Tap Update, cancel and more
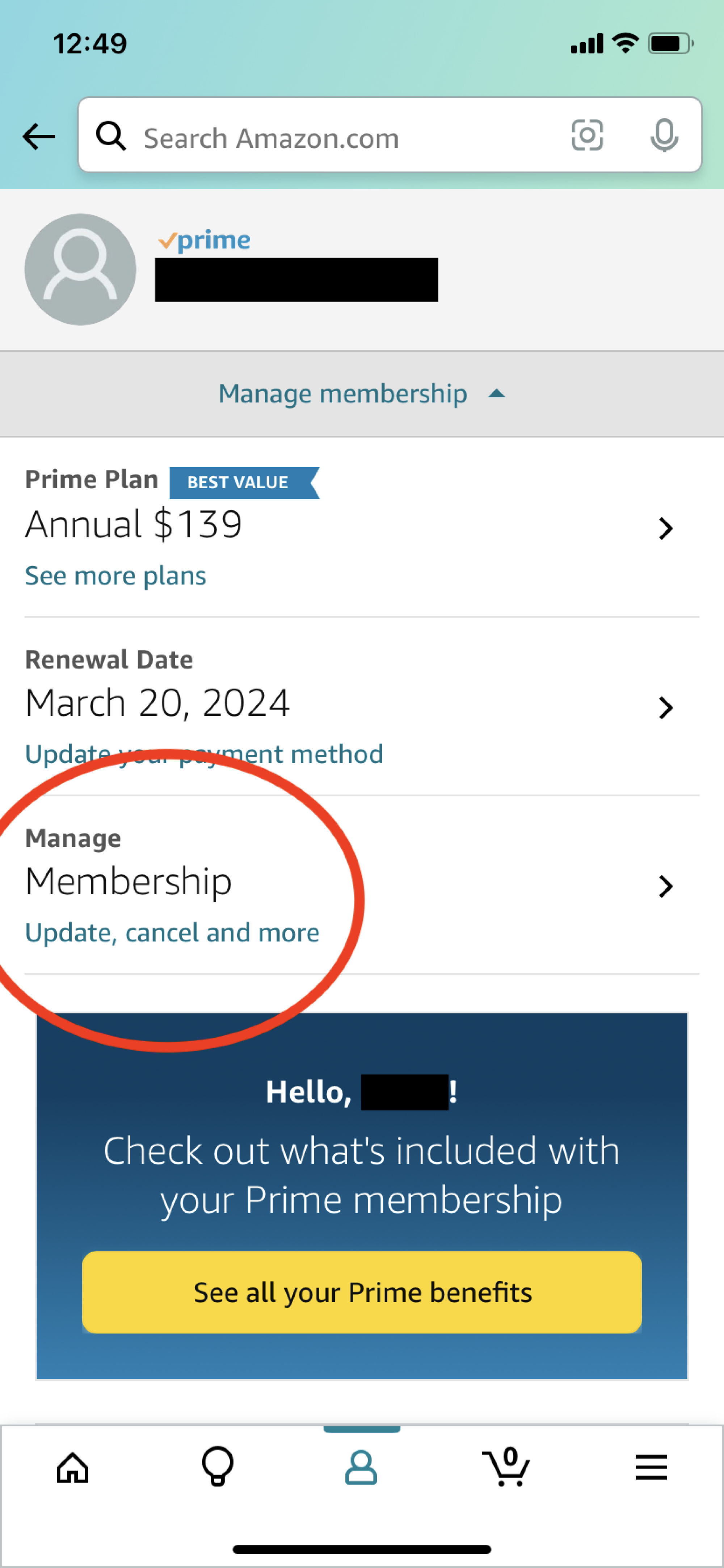 coord(172,932)
